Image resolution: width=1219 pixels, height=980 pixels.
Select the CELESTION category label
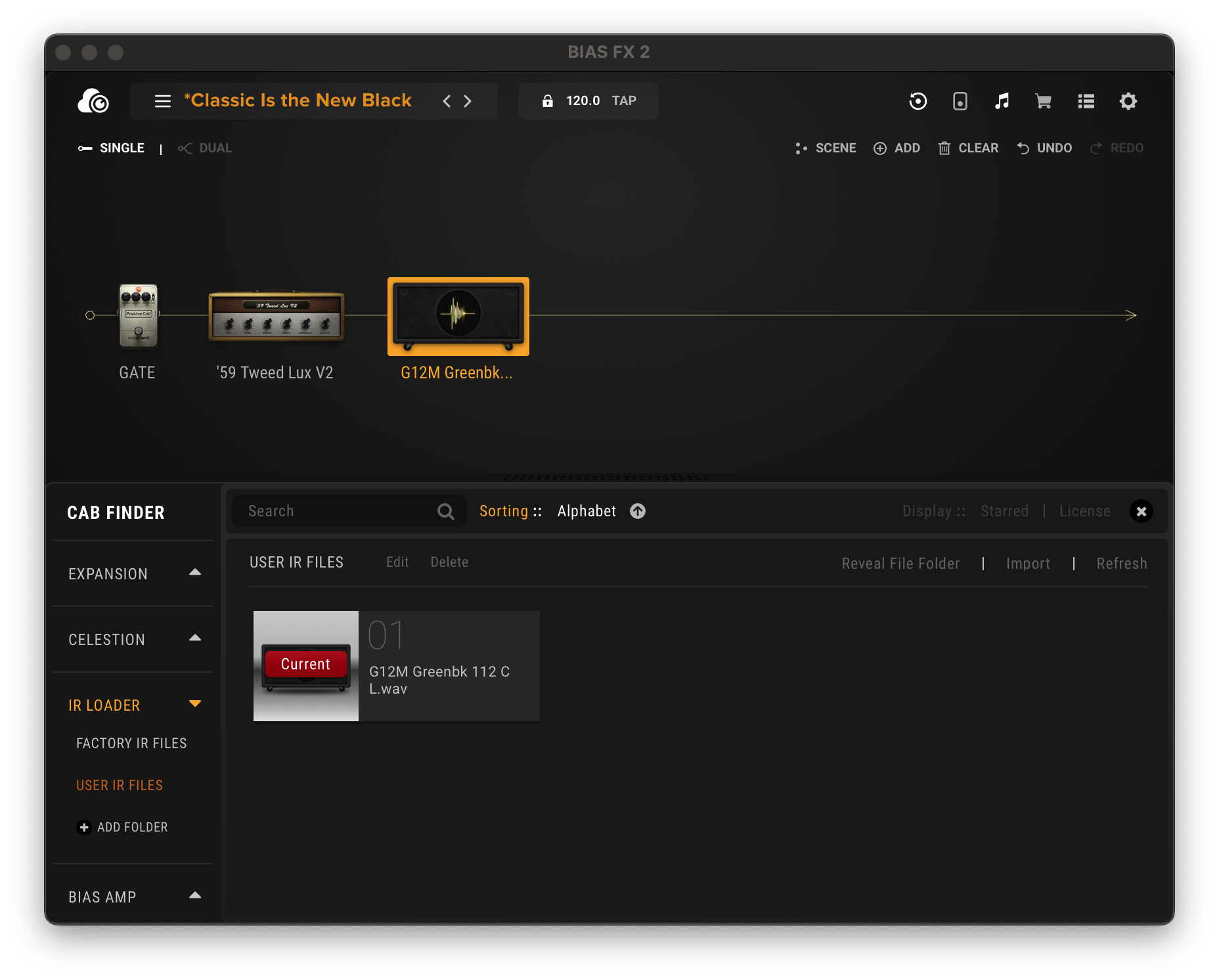tap(106, 640)
